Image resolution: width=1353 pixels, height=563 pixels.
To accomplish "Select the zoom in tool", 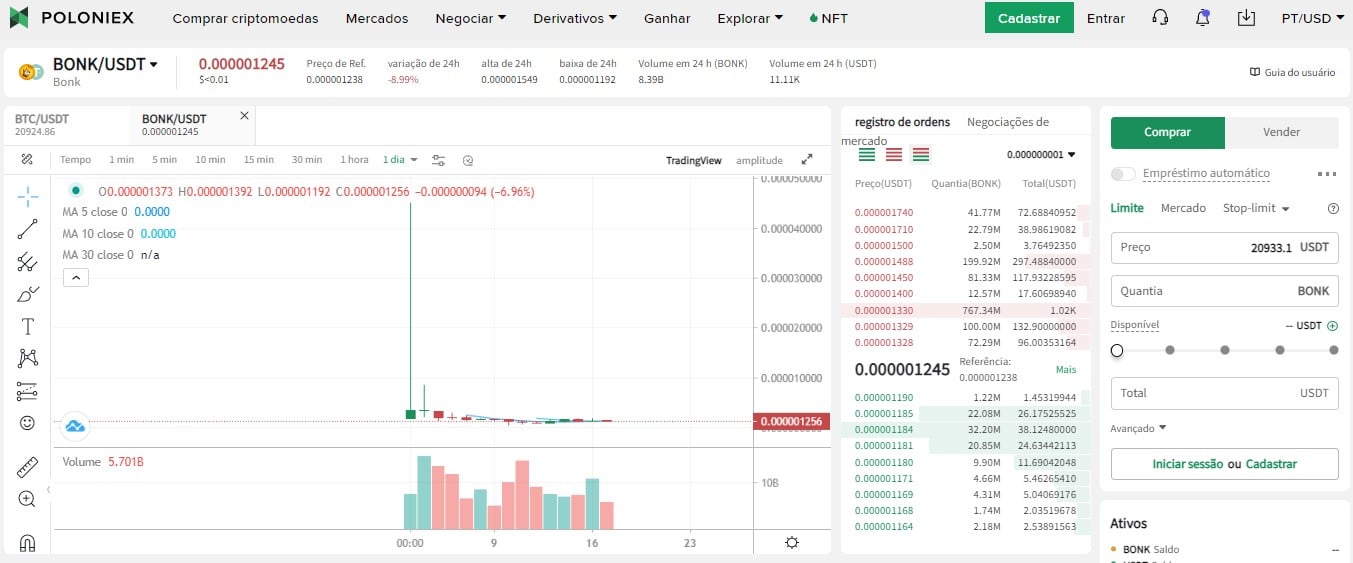I will (x=28, y=499).
